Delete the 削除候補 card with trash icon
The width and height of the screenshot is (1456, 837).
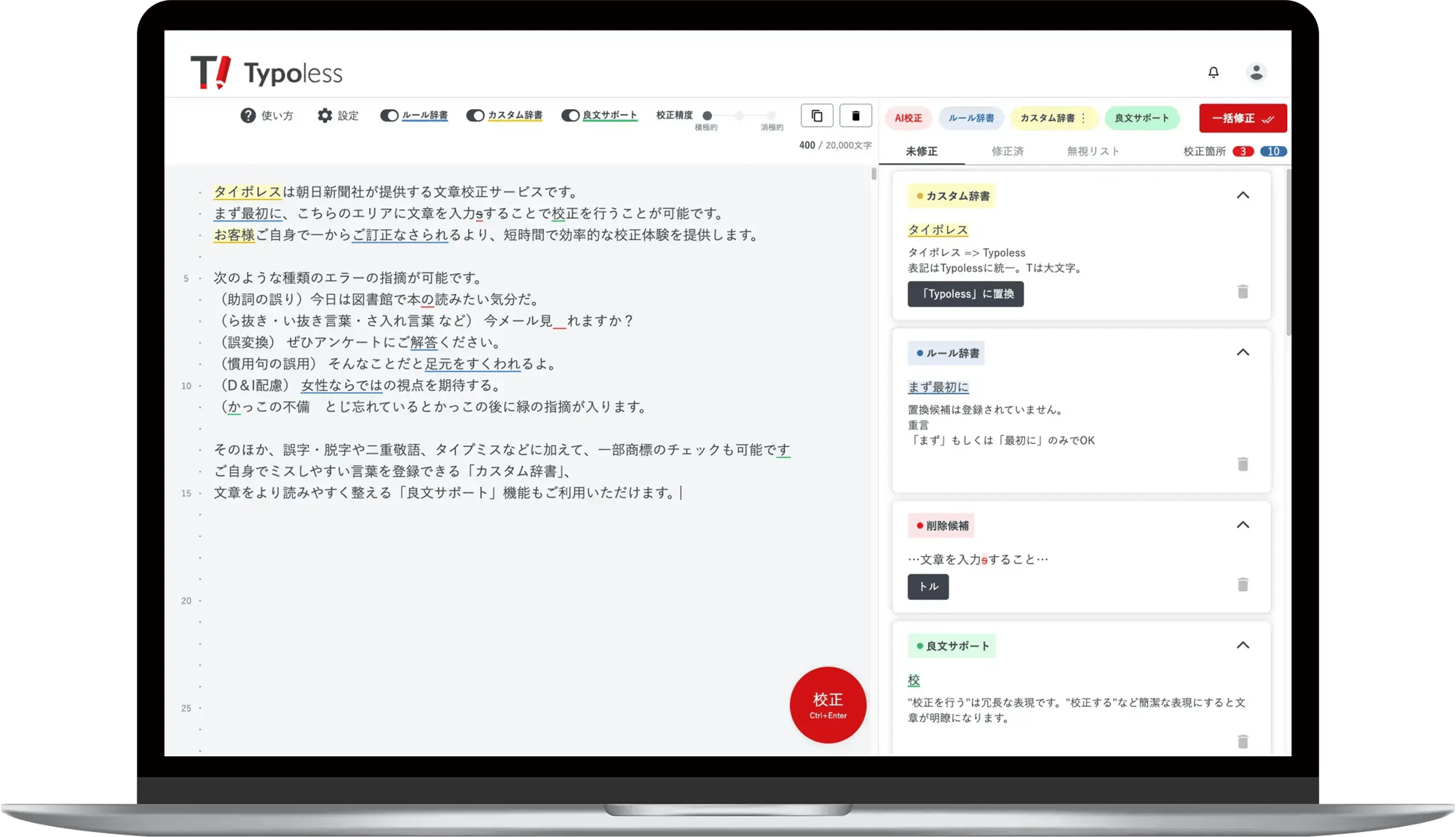(x=1243, y=584)
